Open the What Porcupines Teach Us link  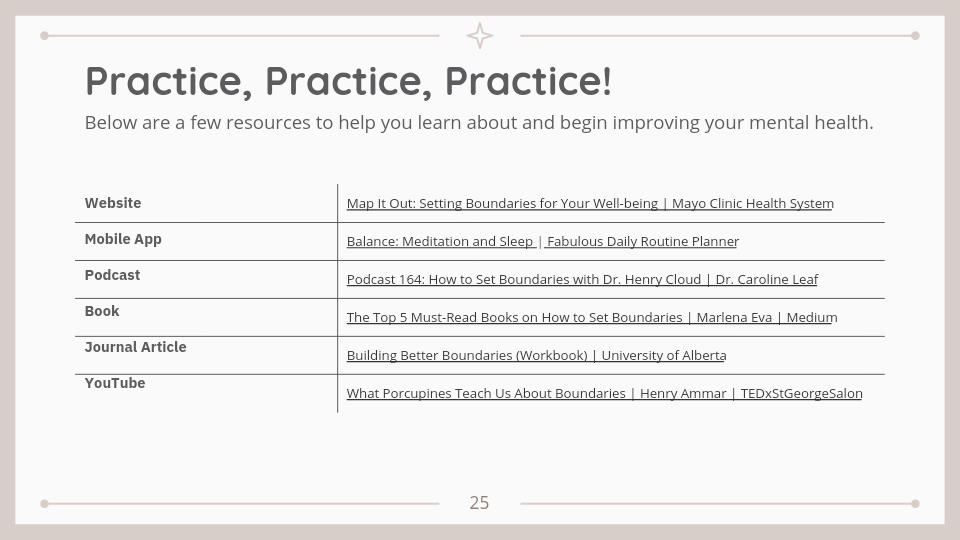pyautogui.click(x=604, y=393)
